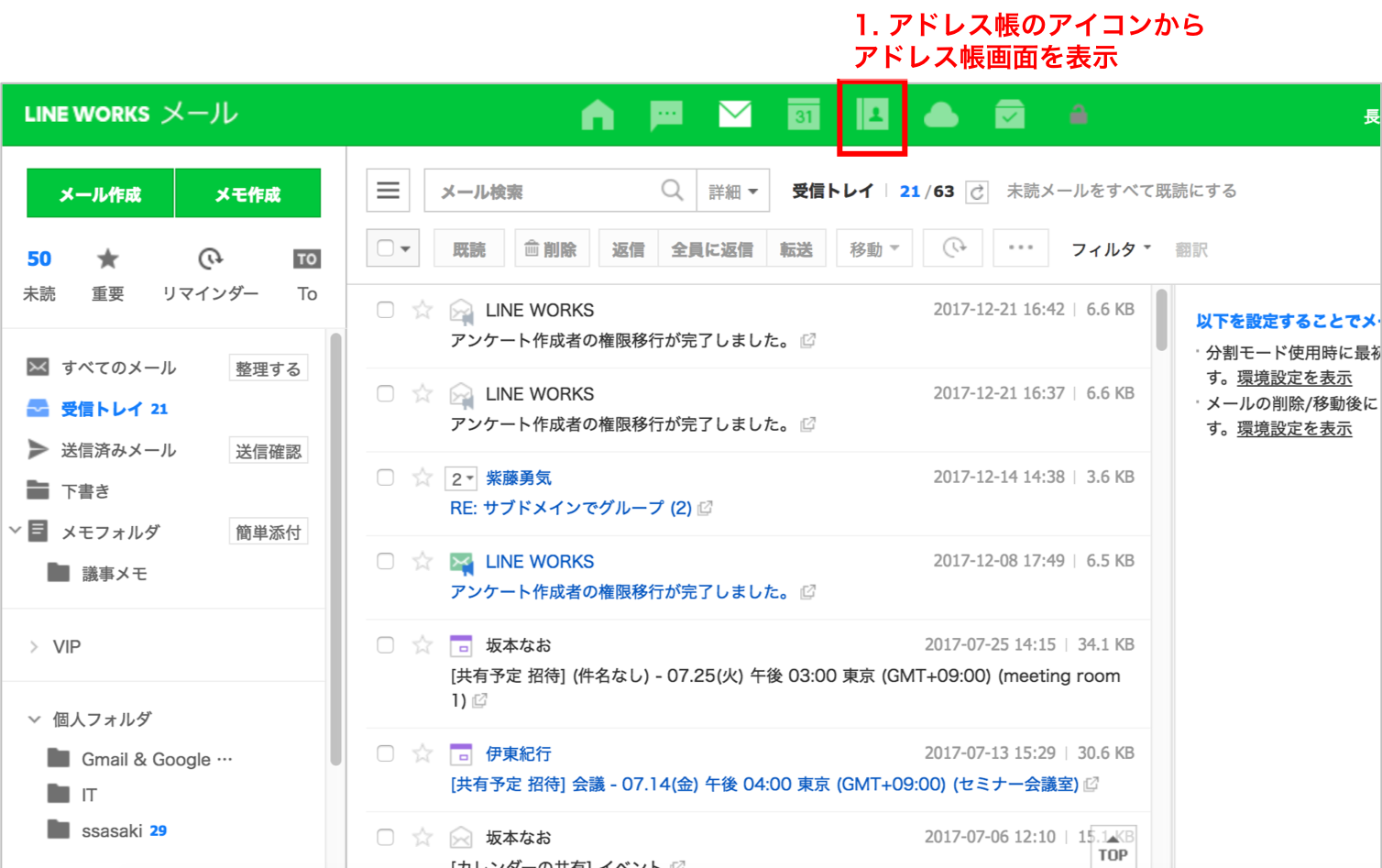1382x868 pixels.
Task: Open the 送信済みメール folder
Action: tap(118, 450)
